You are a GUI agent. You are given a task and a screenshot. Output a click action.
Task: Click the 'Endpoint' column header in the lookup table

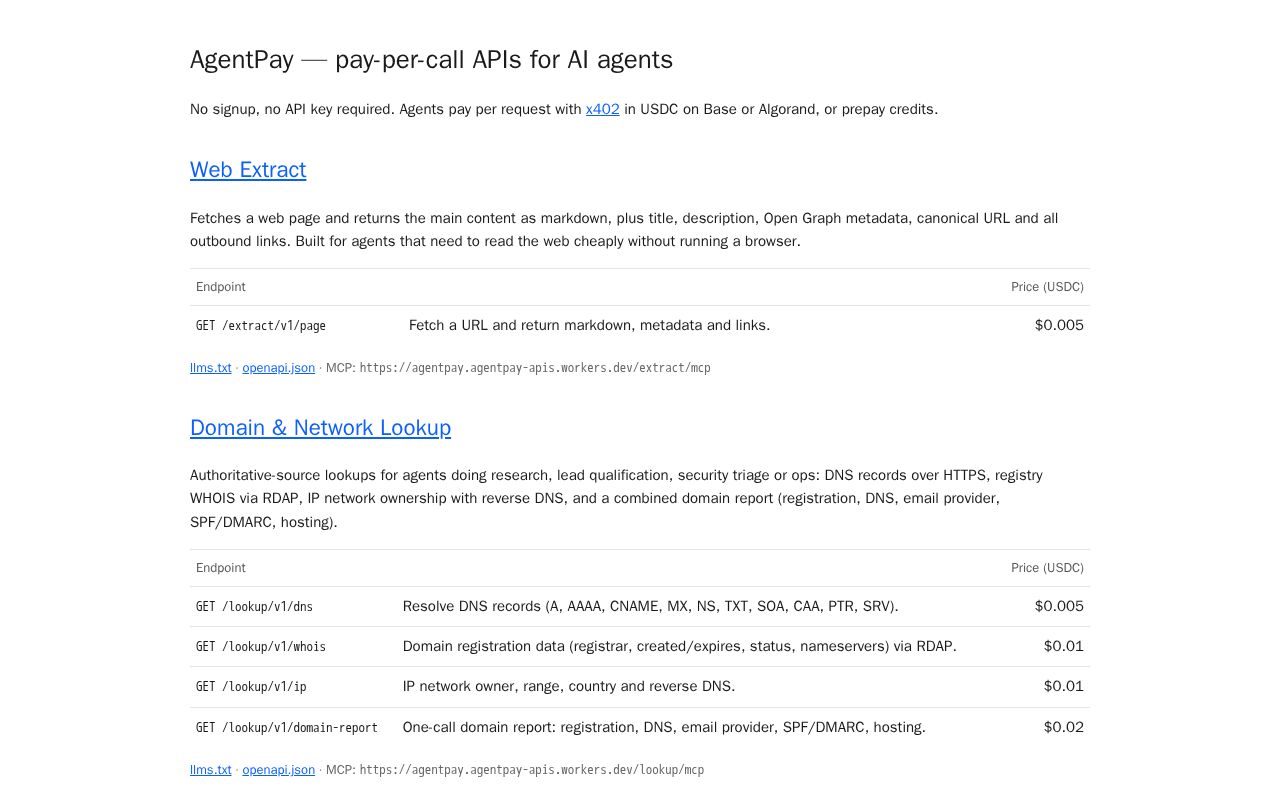[221, 568]
